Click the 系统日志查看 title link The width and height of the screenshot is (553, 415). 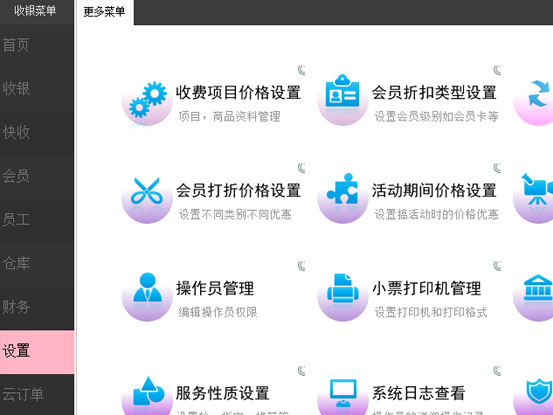tap(419, 393)
